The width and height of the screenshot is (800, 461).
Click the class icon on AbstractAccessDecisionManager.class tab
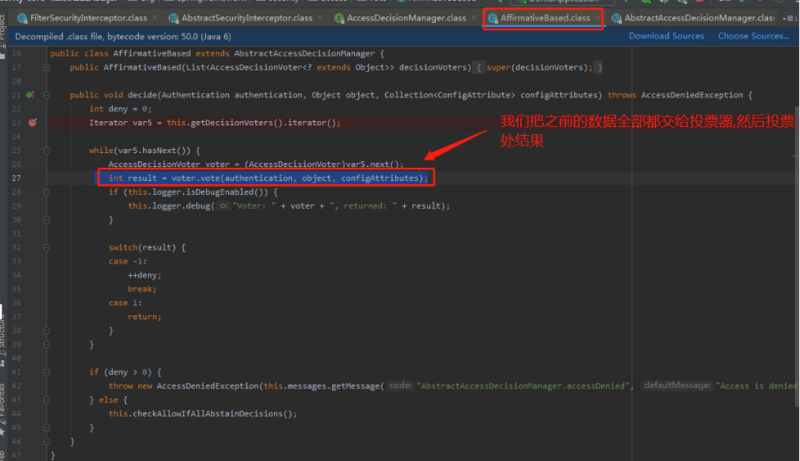616,18
